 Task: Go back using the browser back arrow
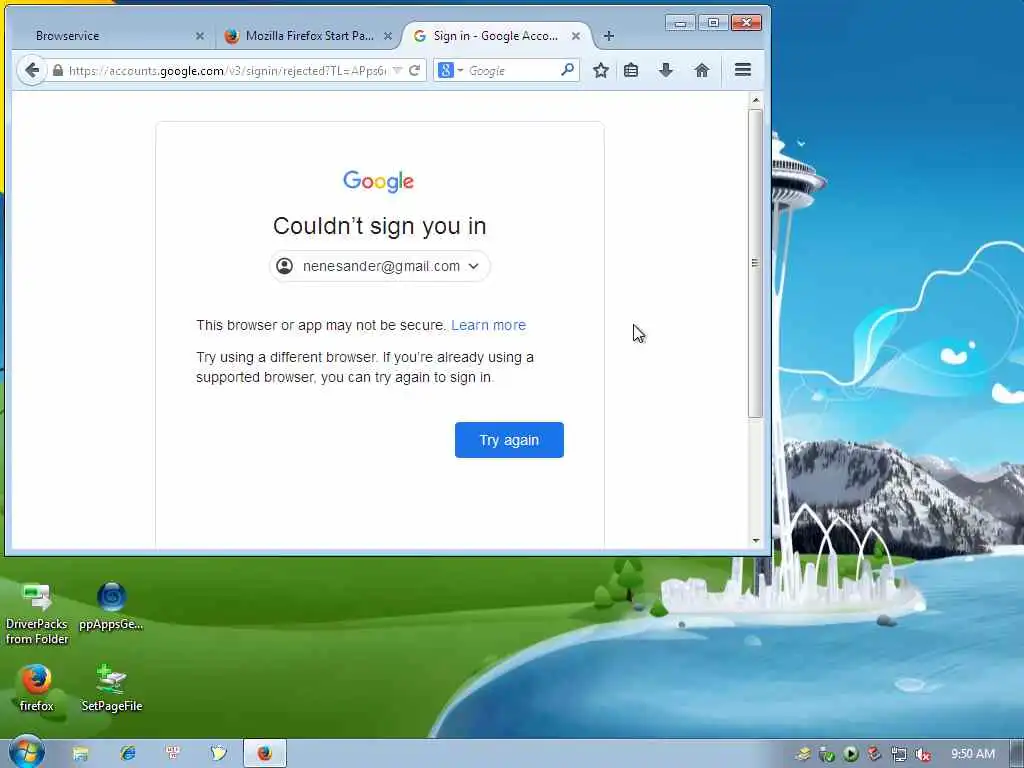pyautogui.click(x=31, y=71)
